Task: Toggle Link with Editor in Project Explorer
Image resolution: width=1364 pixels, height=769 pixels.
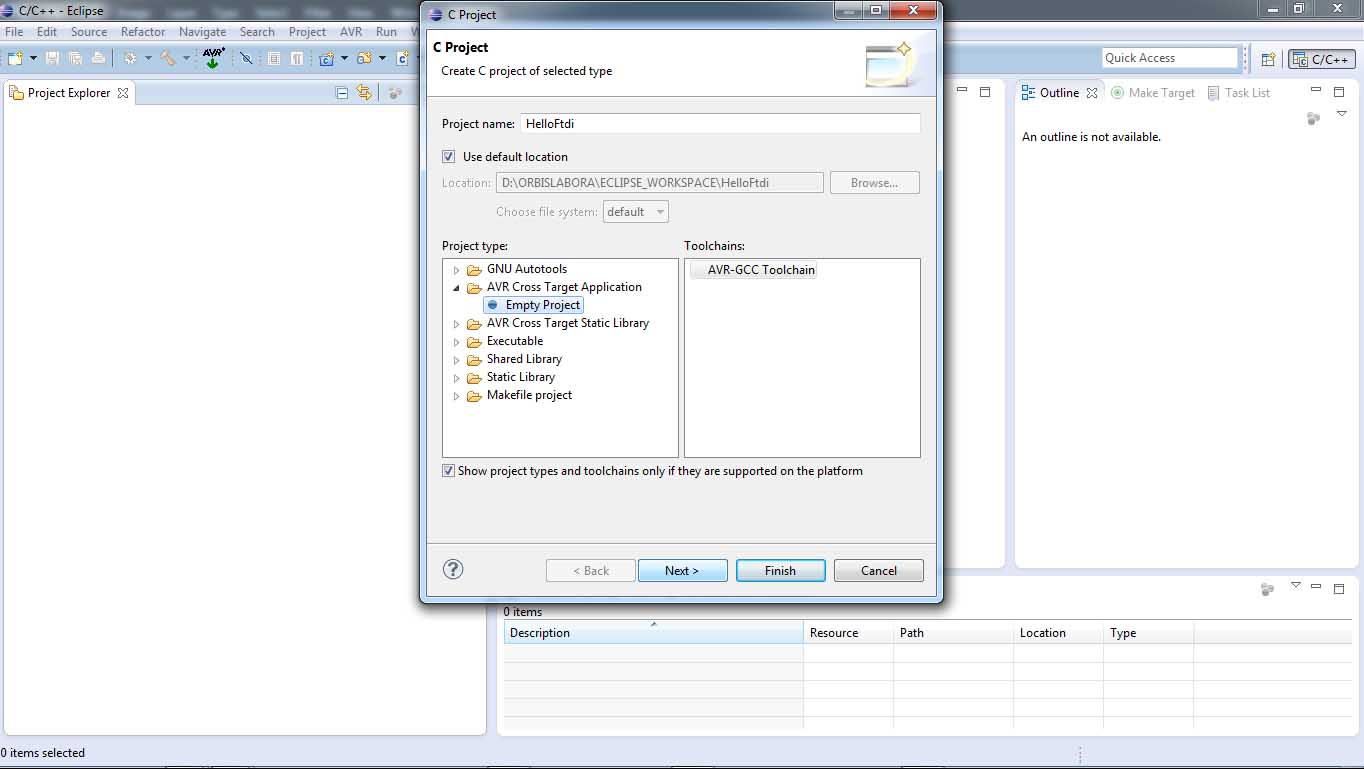Action: (x=364, y=93)
